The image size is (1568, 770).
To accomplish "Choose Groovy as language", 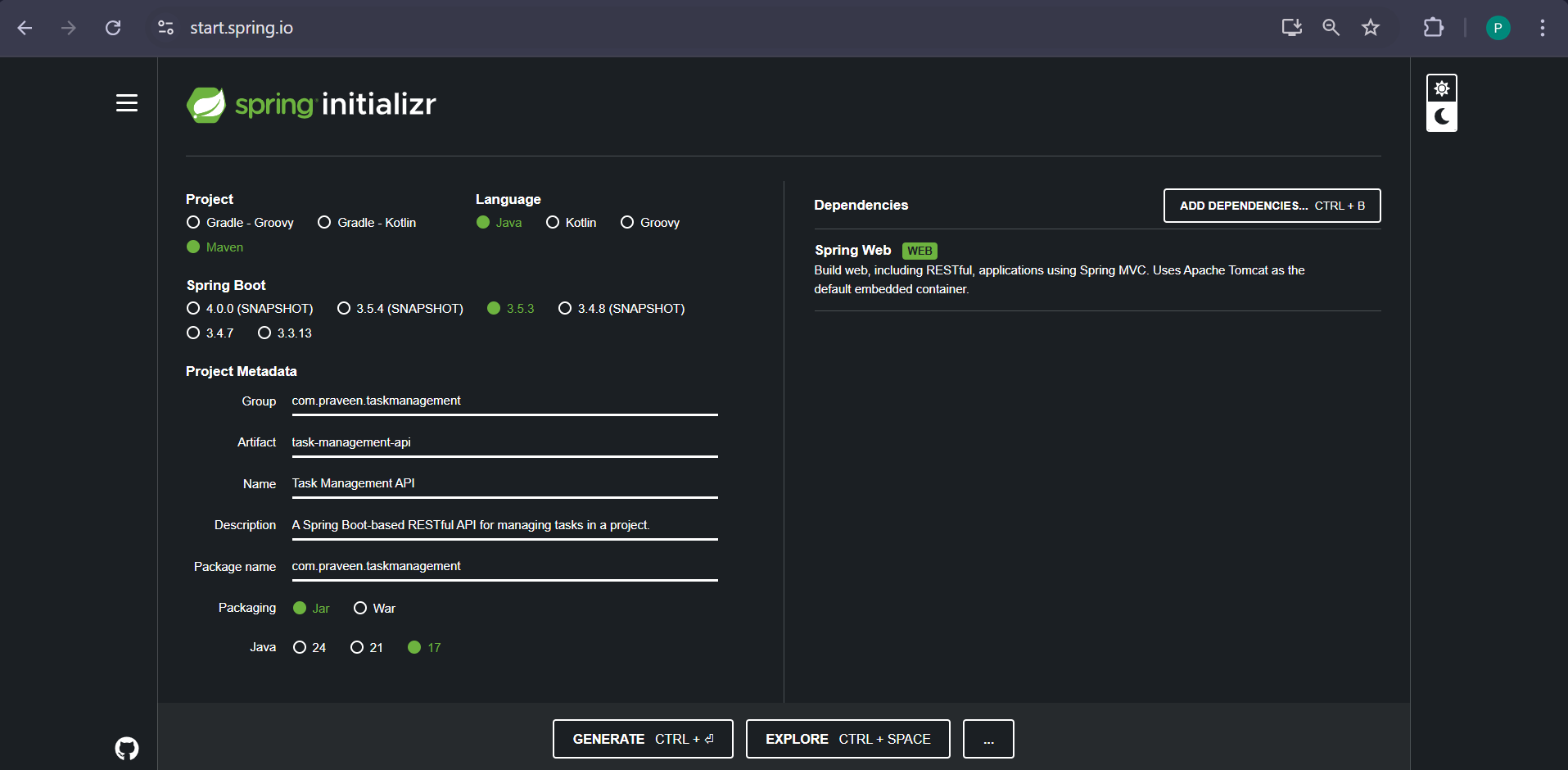I will coord(650,223).
